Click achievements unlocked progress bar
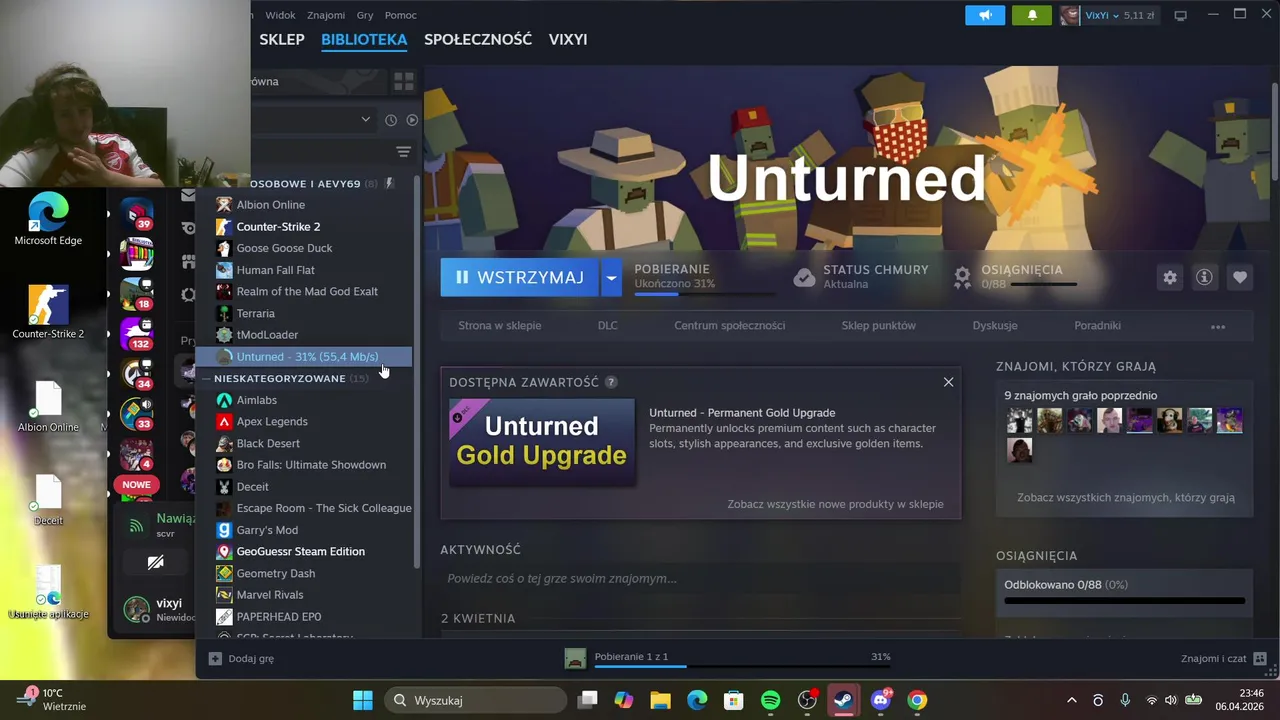The image size is (1280, 720). tap(1125, 602)
